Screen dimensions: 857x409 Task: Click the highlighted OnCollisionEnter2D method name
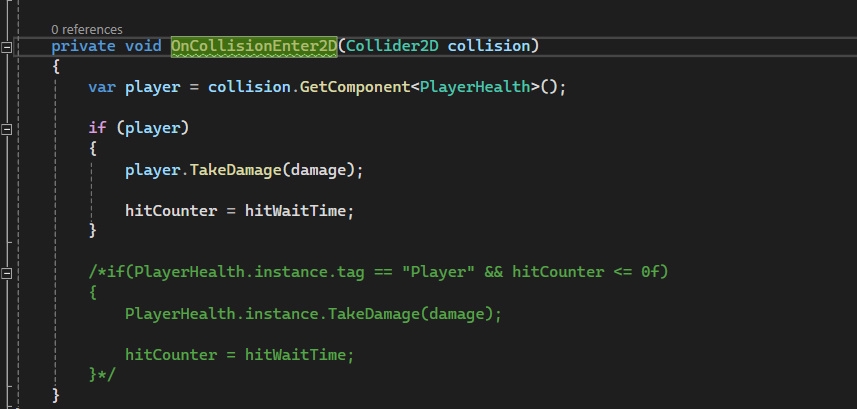point(254,46)
